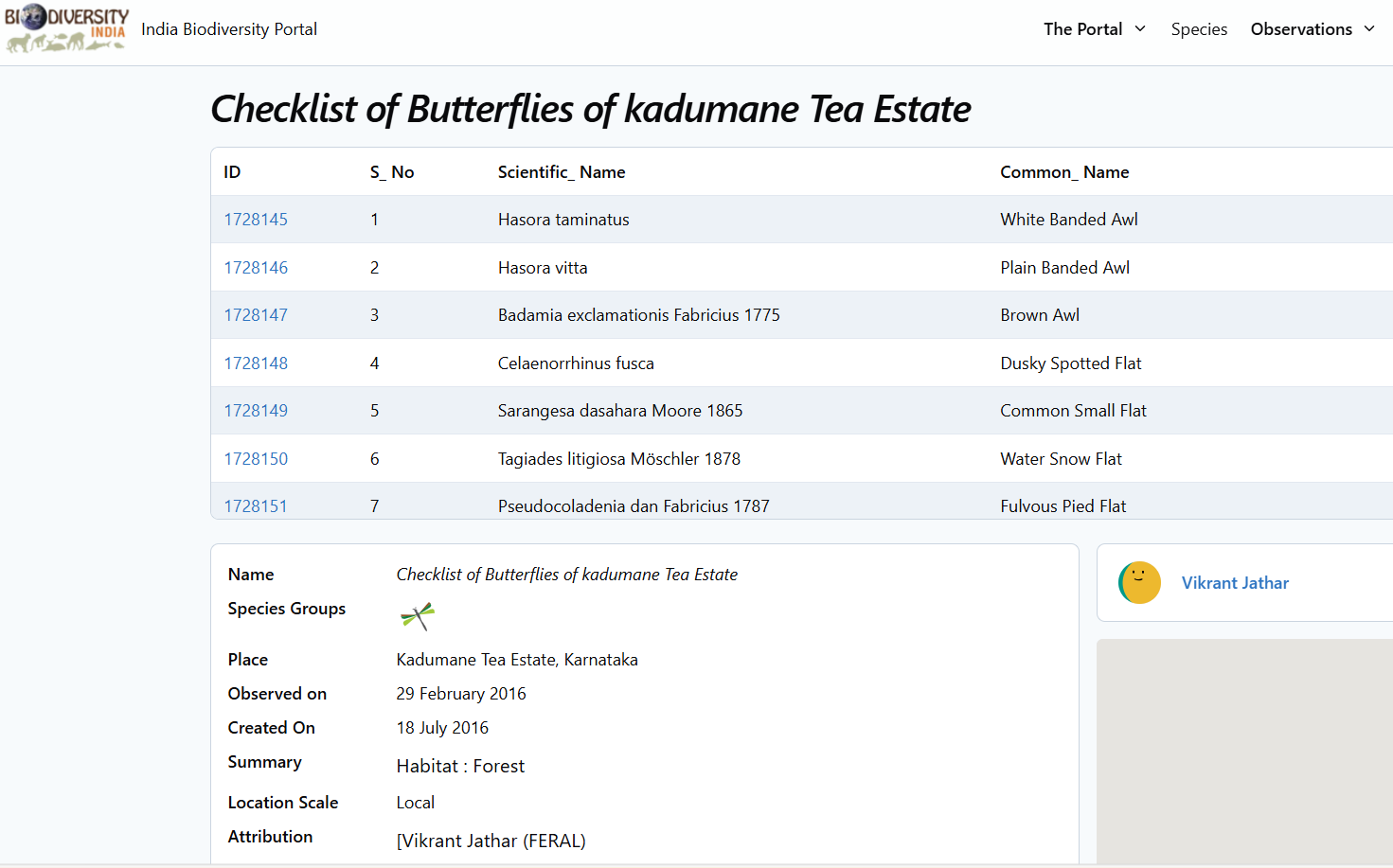This screenshot has width=1393, height=868.
Task: Expand The Portal dropdown menu
Action: point(1094,28)
